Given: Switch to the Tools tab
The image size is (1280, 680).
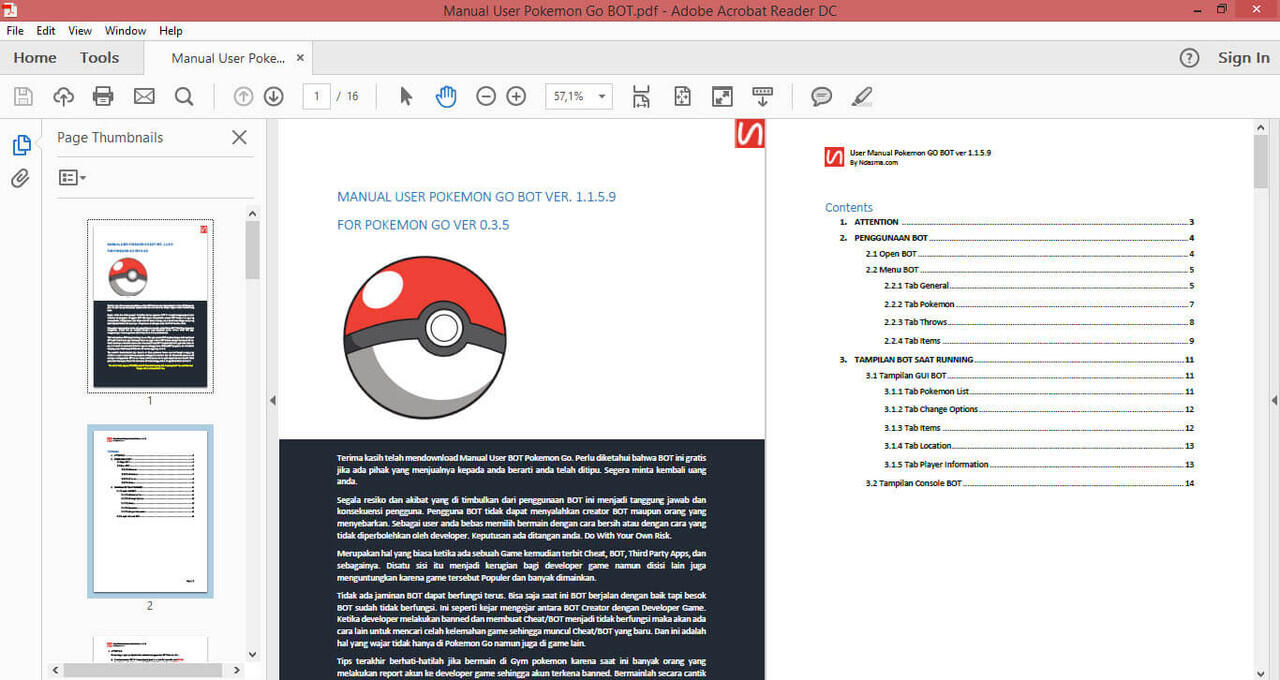Looking at the screenshot, I should tap(100, 58).
